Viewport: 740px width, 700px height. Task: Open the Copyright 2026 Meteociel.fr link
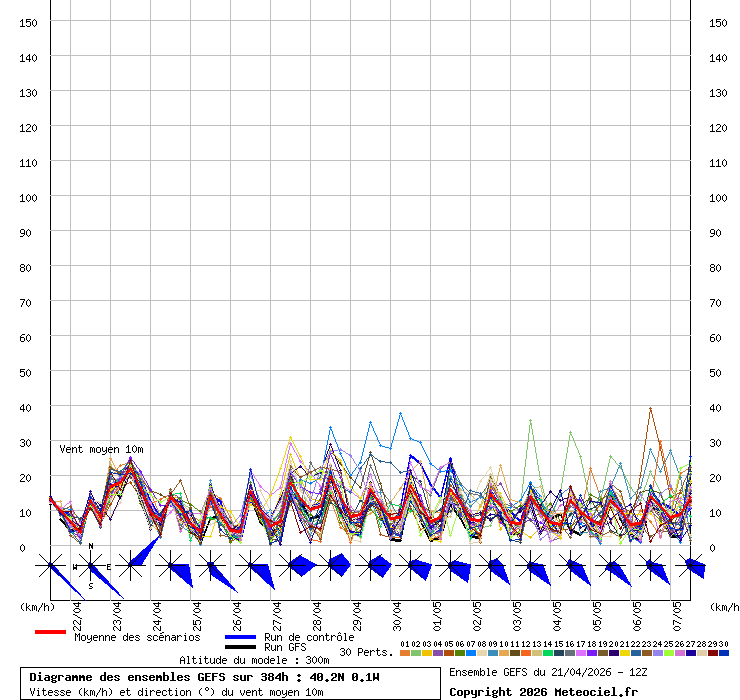543,692
